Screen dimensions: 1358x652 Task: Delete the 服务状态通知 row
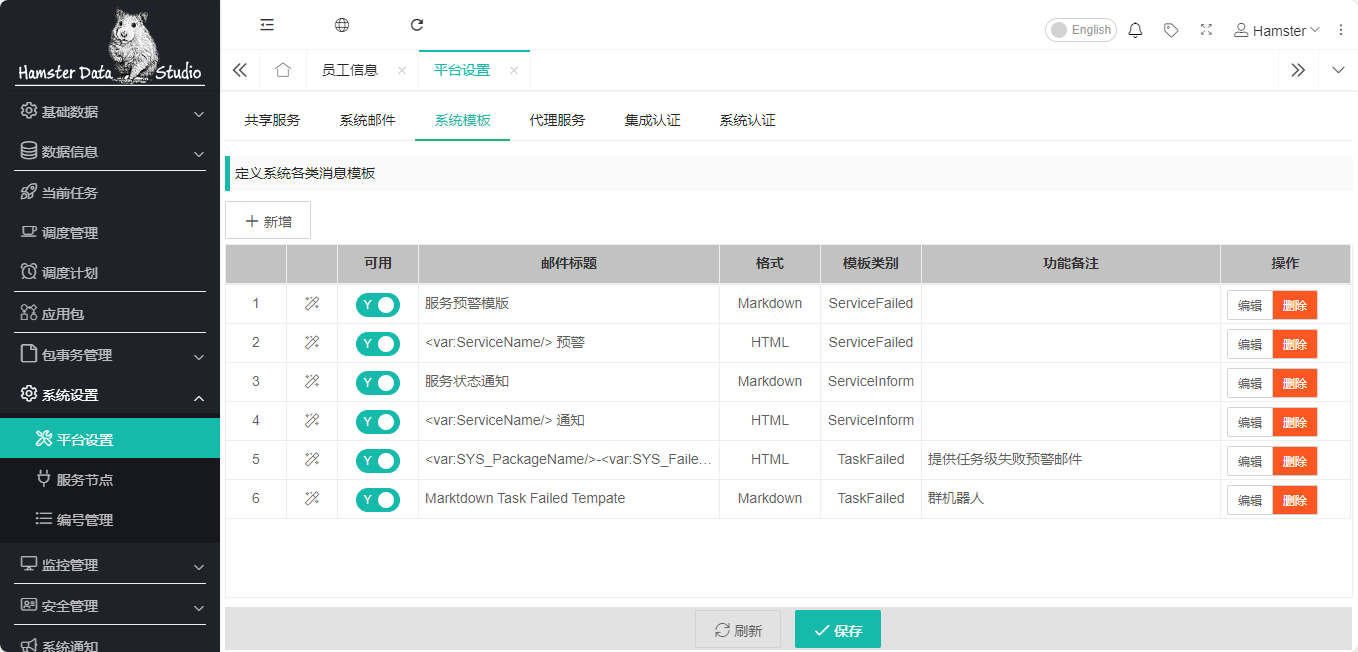pos(1295,383)
